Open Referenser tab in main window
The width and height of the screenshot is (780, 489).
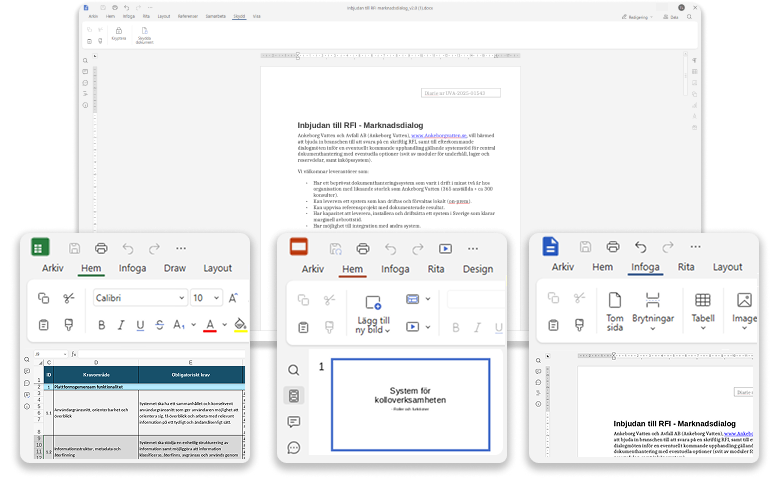click(188, 16)
